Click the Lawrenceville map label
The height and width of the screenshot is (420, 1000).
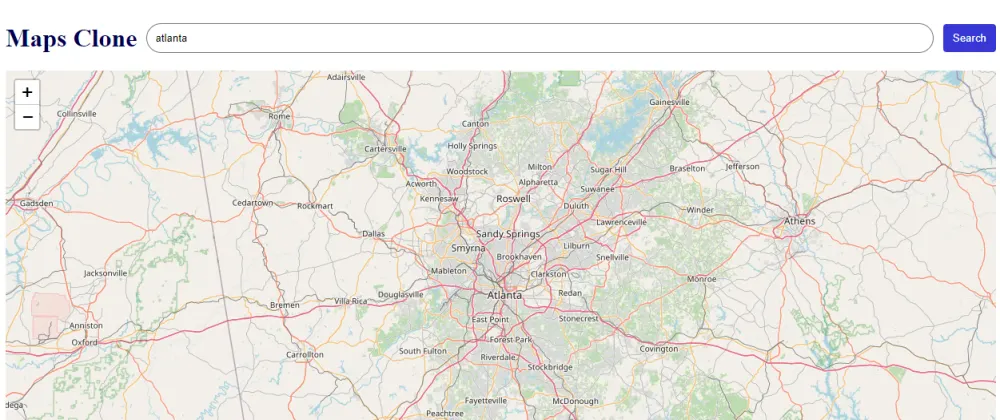pos(621,222)
